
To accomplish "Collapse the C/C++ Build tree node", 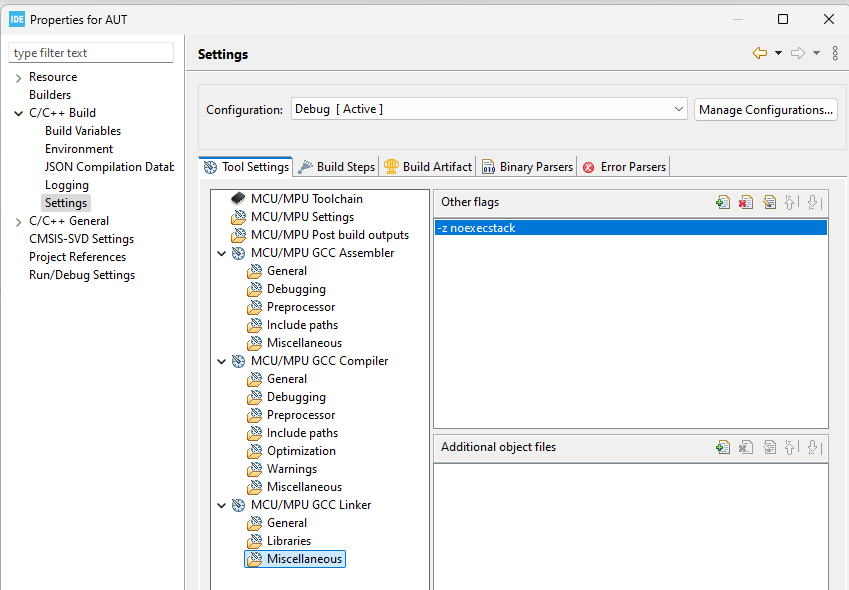I will pyautogui.click(x=18, y=113).
